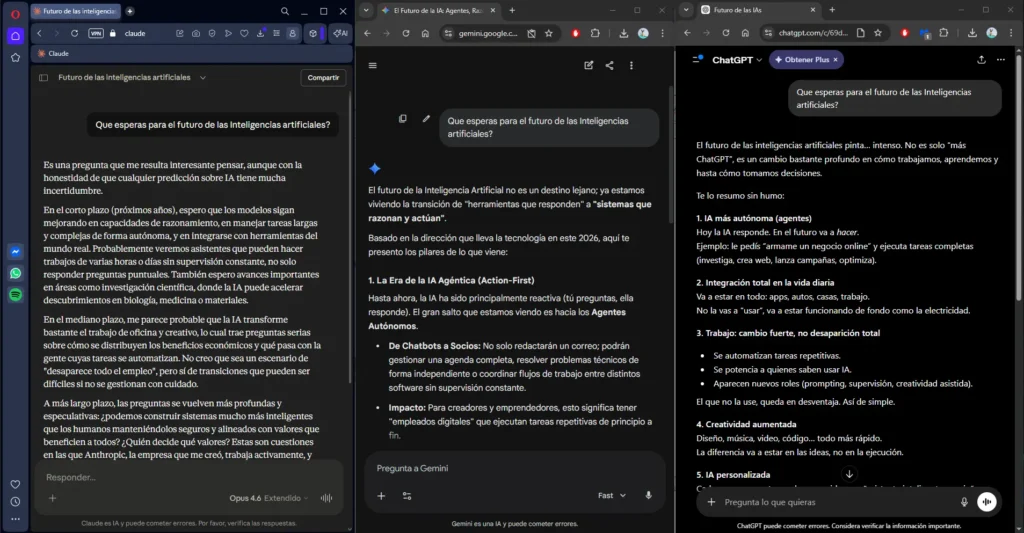The height and width of the screenshot is (533, 1024).
Task: Close the ChatGPT browser tab
Action: click(x=812, y=10)
